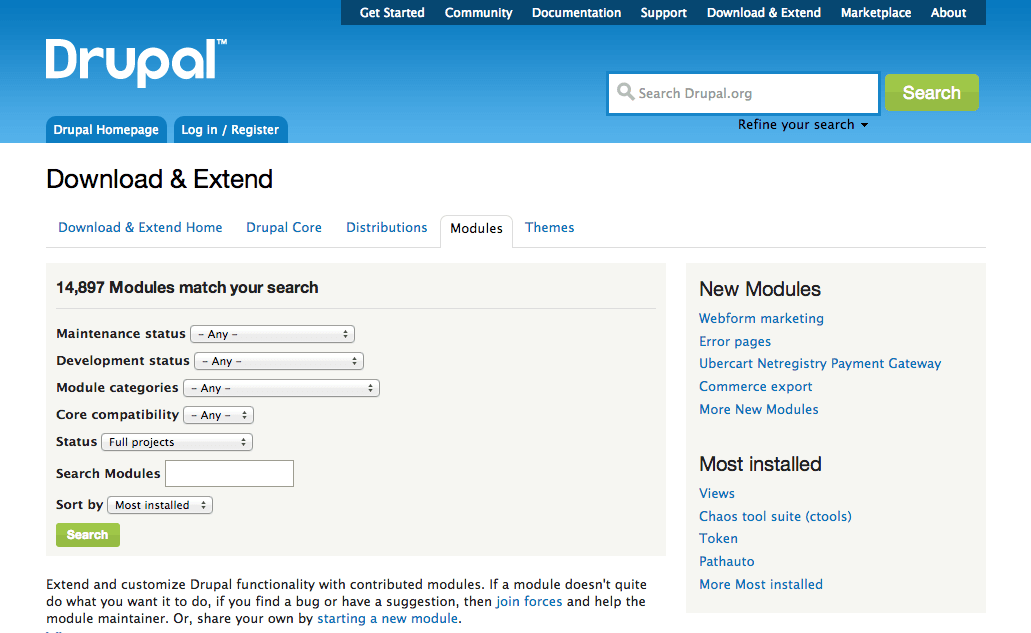
Task: Open the Core compatibility dropdown
Action: (218, 415)
